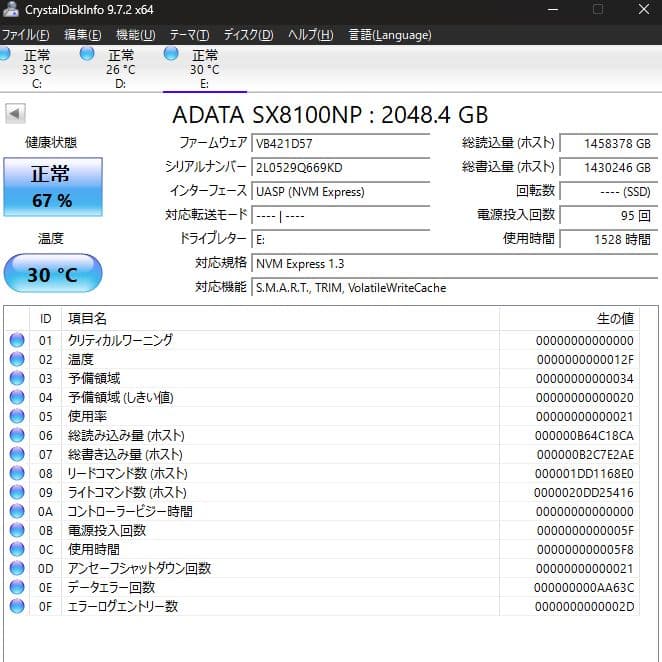Image resolution: width=662 pixels, height=662 pixels.
Task: Click raw value 0000000000012F
Action: pos(585,360)
